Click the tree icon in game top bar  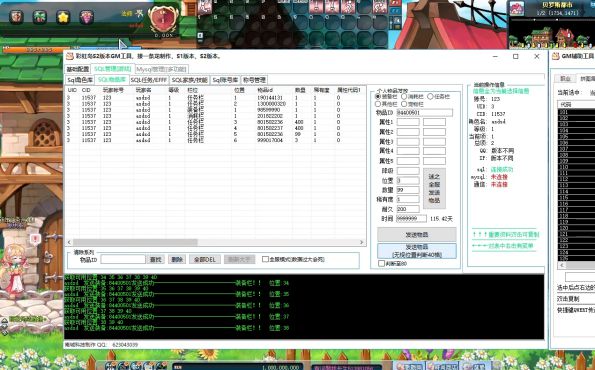click(x=39, y=17)
